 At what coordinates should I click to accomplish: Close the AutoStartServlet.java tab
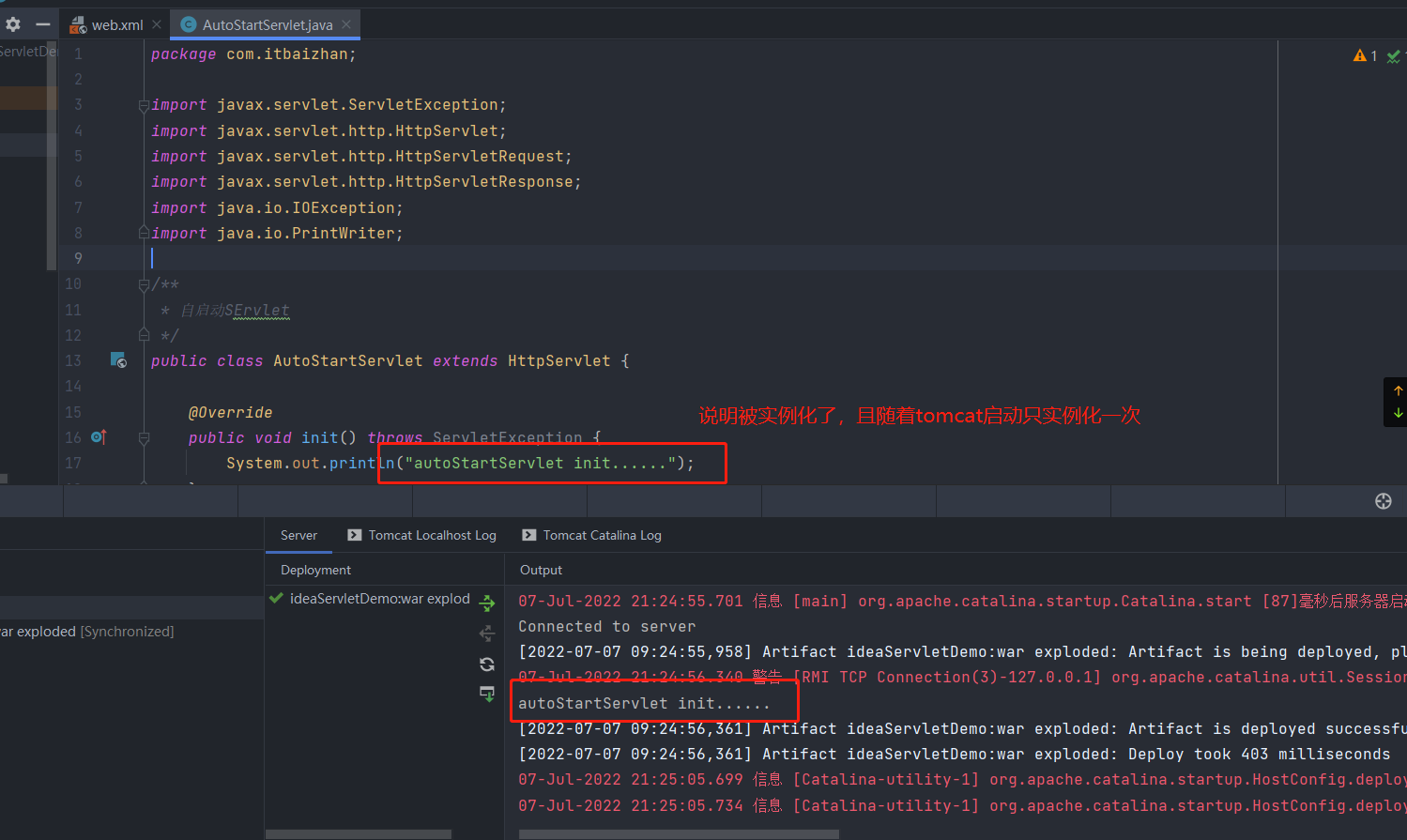pos(346,24)
